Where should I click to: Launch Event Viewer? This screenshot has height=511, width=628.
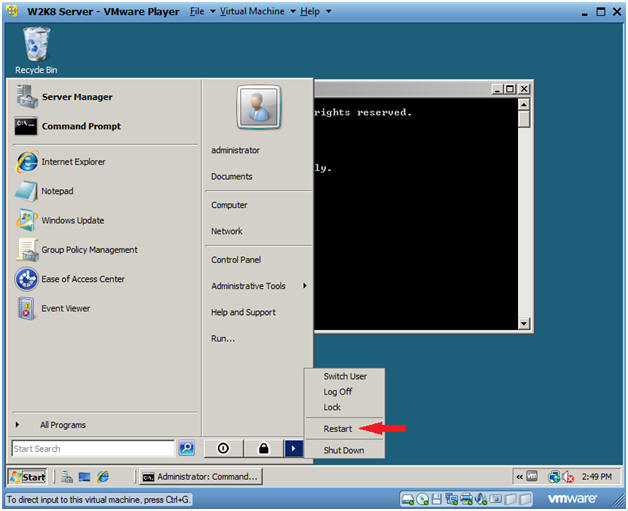(x=53, y=308)
